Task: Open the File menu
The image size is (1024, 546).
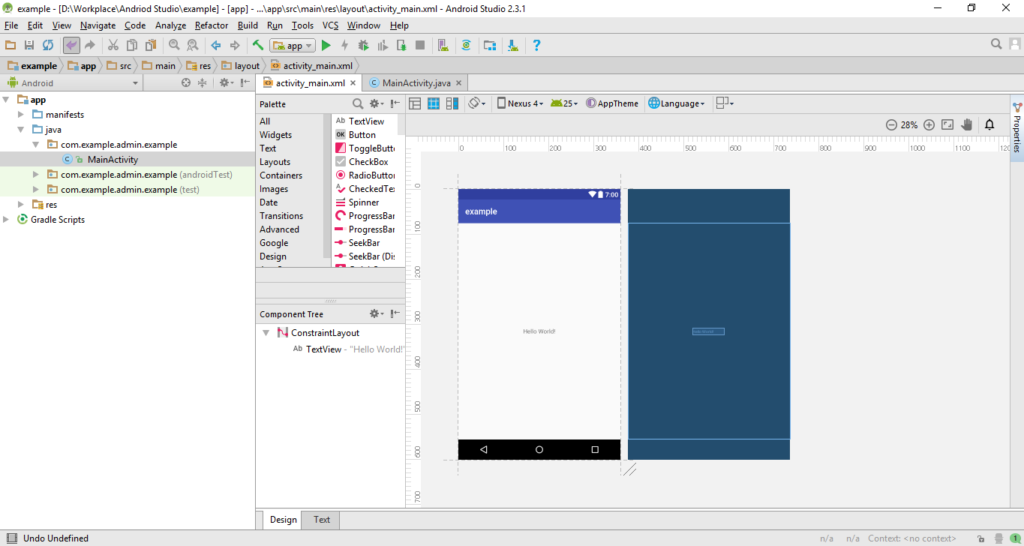Action: pyautogui.click(x=11, y=25)
